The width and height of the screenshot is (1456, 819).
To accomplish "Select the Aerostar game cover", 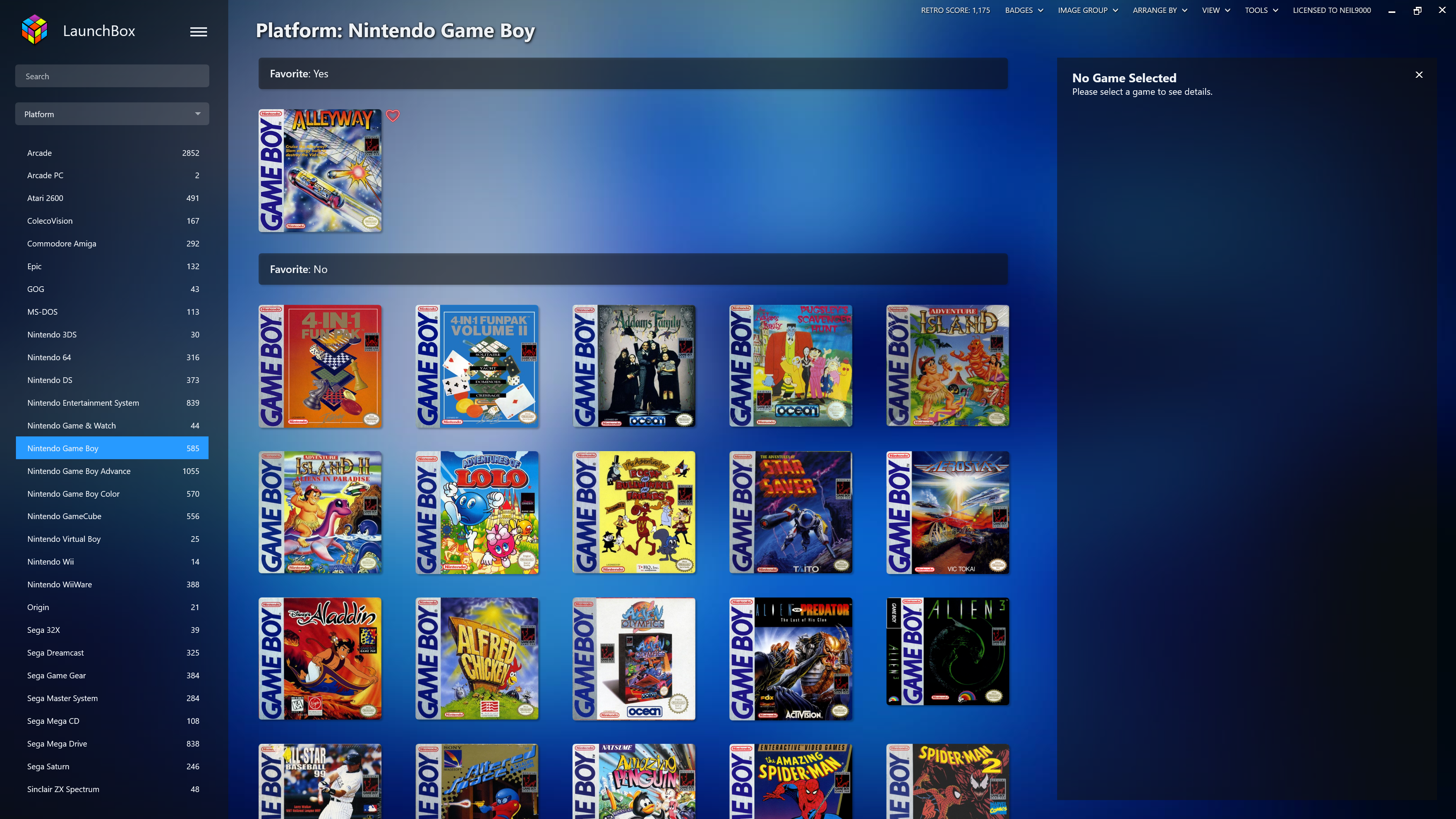I will [948, 513].
